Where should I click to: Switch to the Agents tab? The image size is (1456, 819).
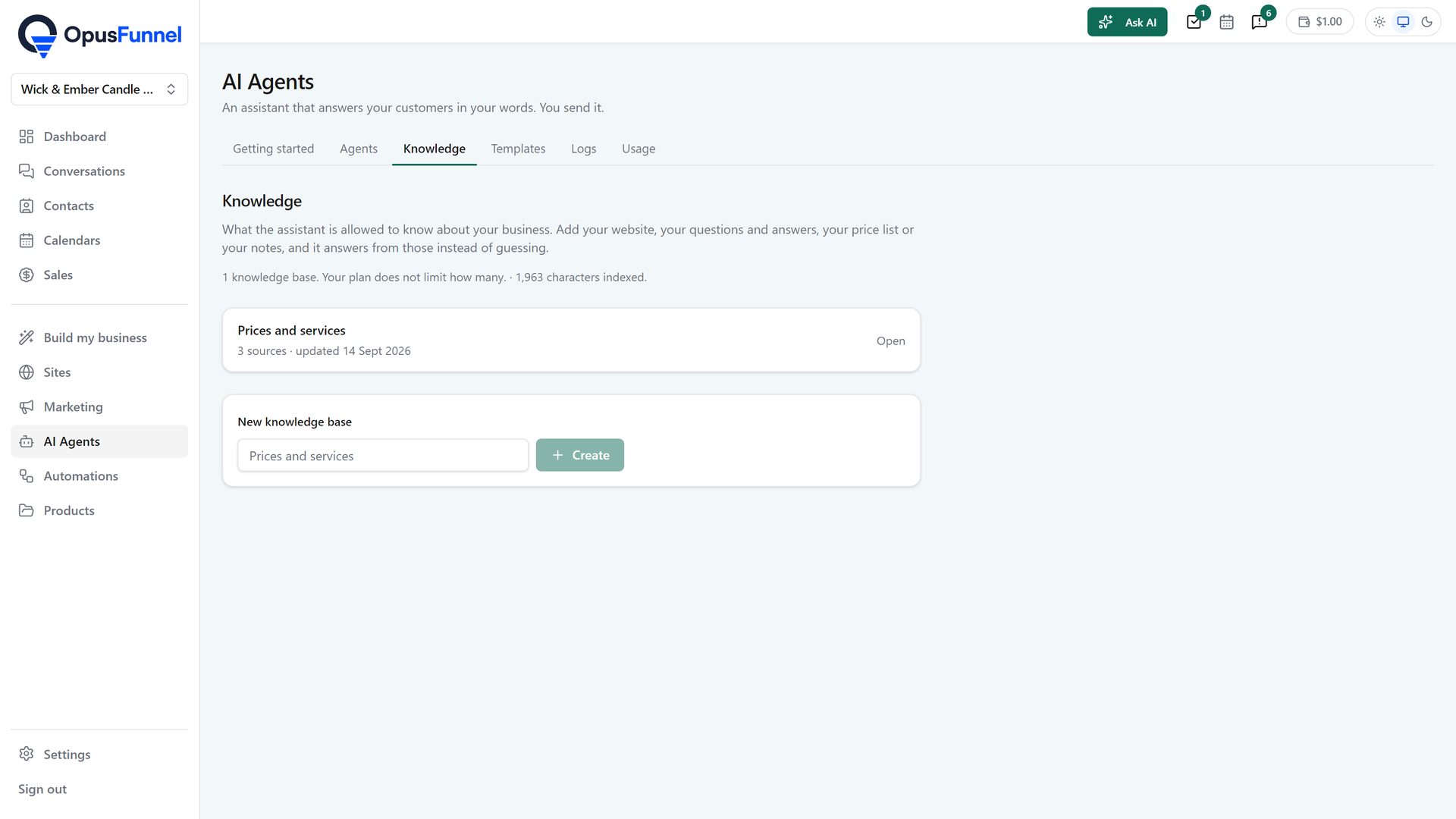coord(359,149)
